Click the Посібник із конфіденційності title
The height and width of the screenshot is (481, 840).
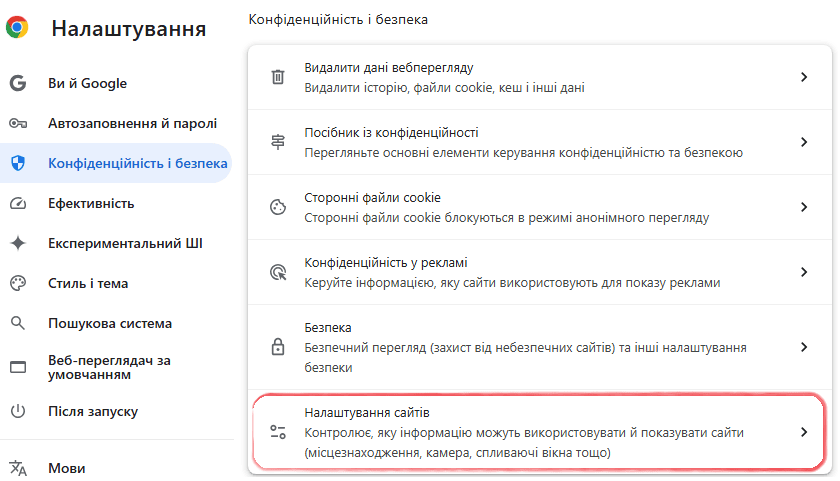[391, 132]
